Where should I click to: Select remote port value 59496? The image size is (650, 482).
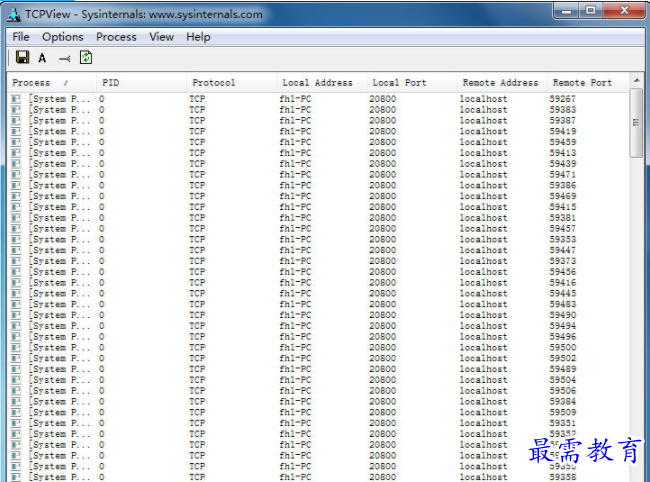tap(563, 337)
